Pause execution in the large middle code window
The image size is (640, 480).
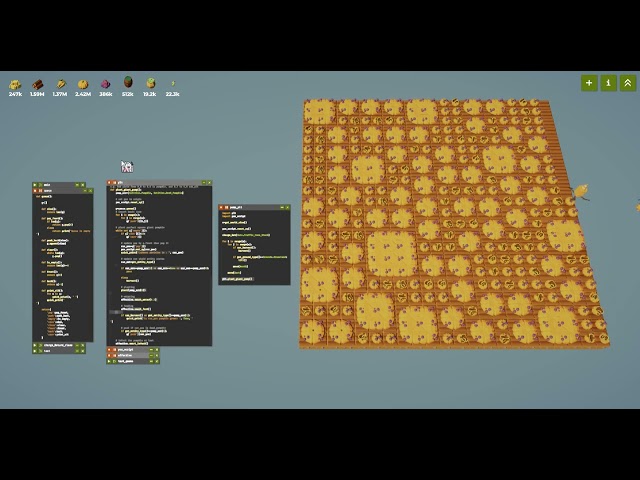[115, 182]
